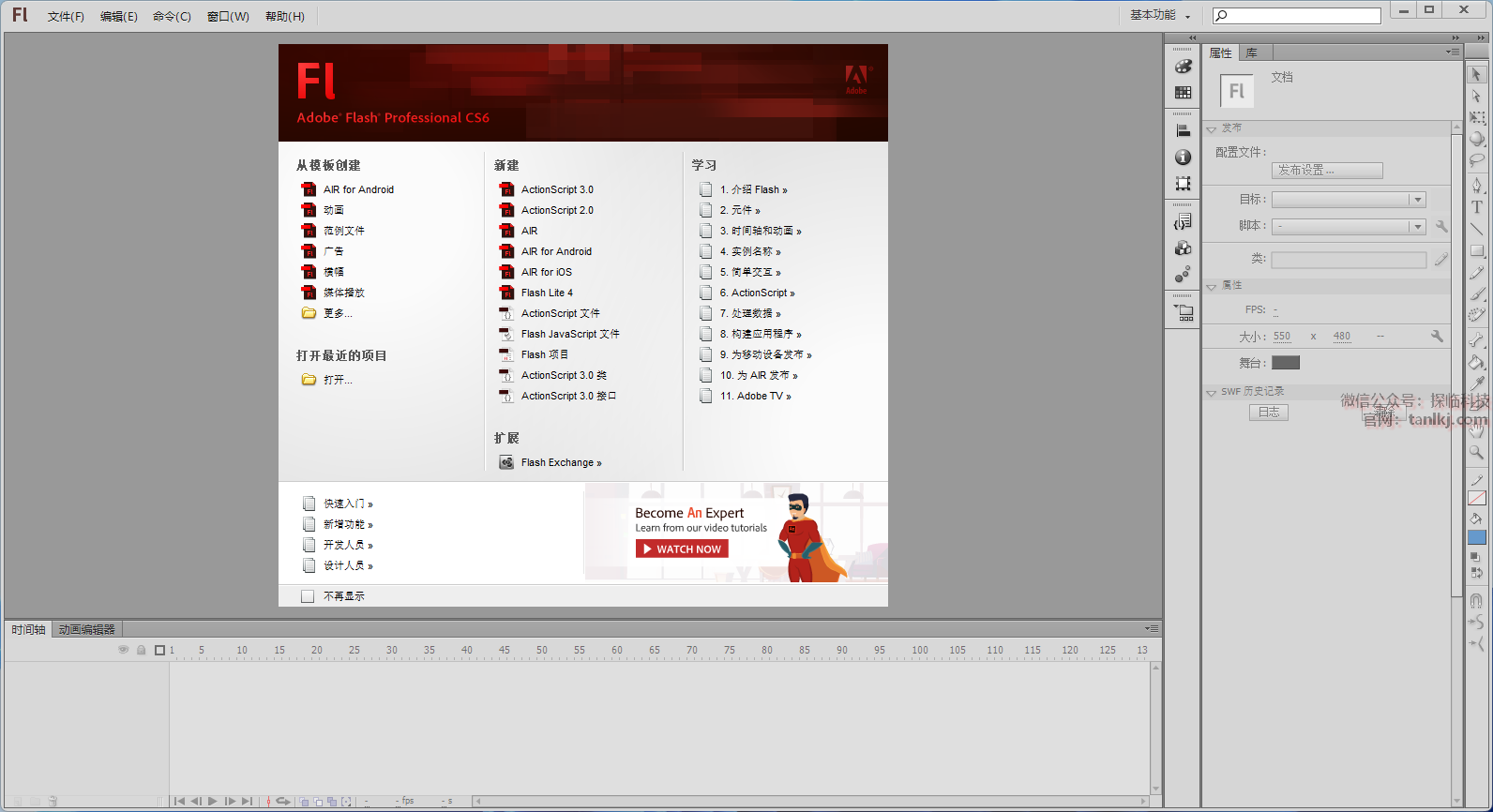Open the Motion Presets panel icon
Screen dimensions: 1493x812
click(x=1184, y=275)
